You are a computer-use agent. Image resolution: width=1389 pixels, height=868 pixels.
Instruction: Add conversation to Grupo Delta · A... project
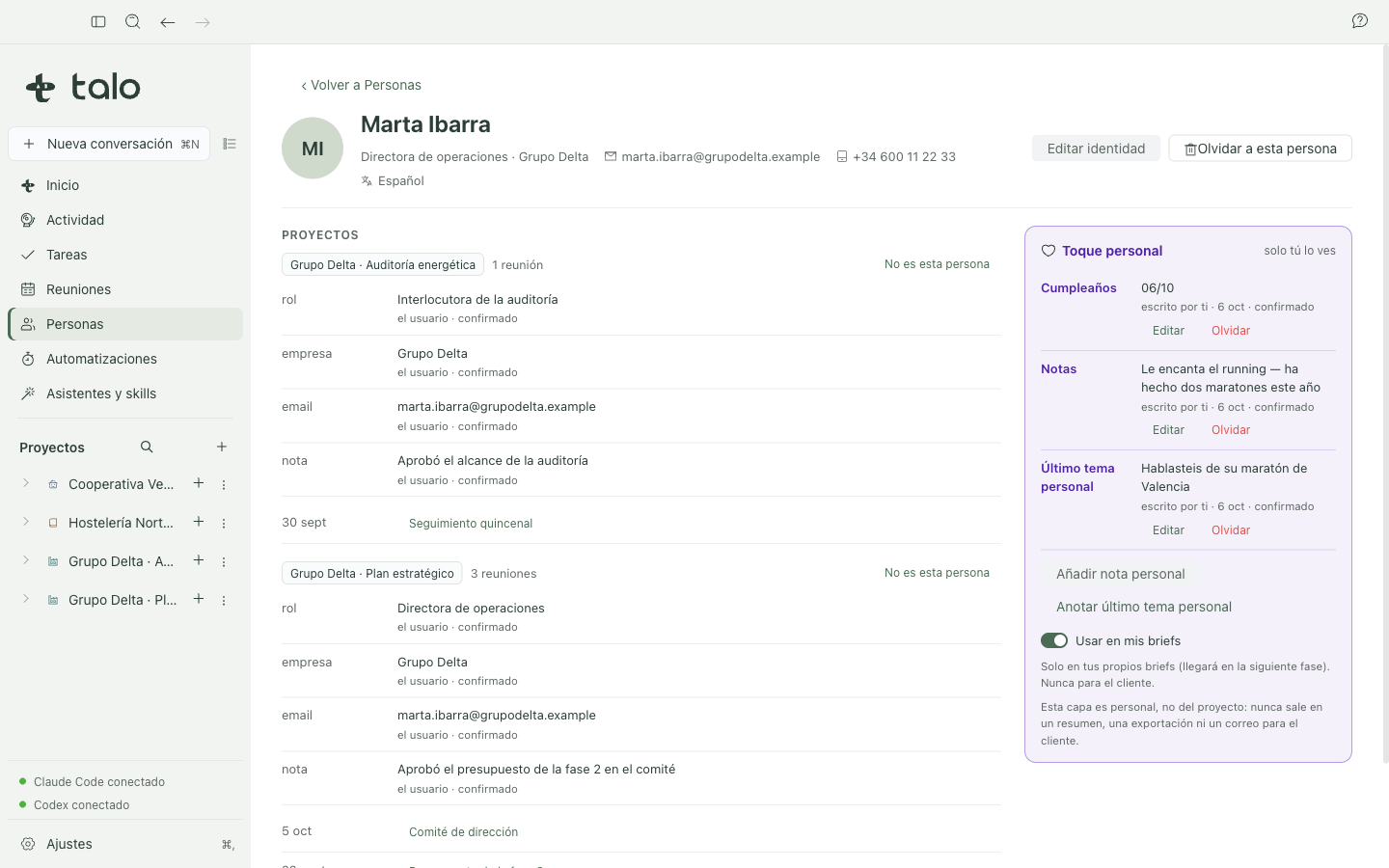[199, 560]
